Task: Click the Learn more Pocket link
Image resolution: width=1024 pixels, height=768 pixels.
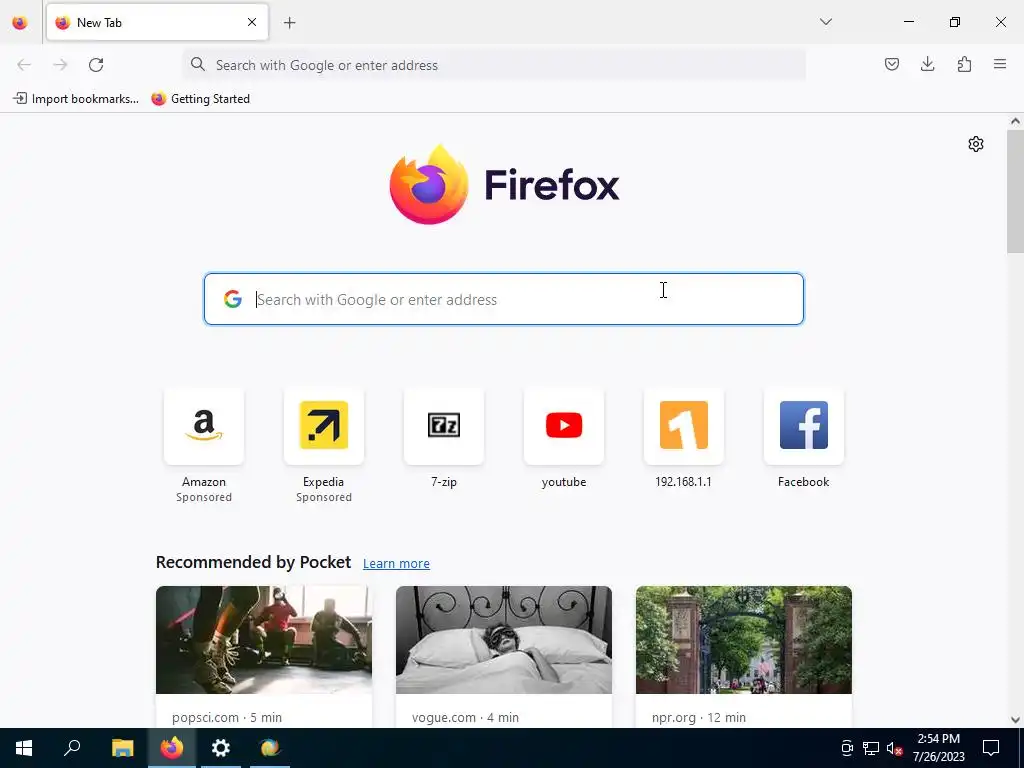Action: click(x=396, y=564)
